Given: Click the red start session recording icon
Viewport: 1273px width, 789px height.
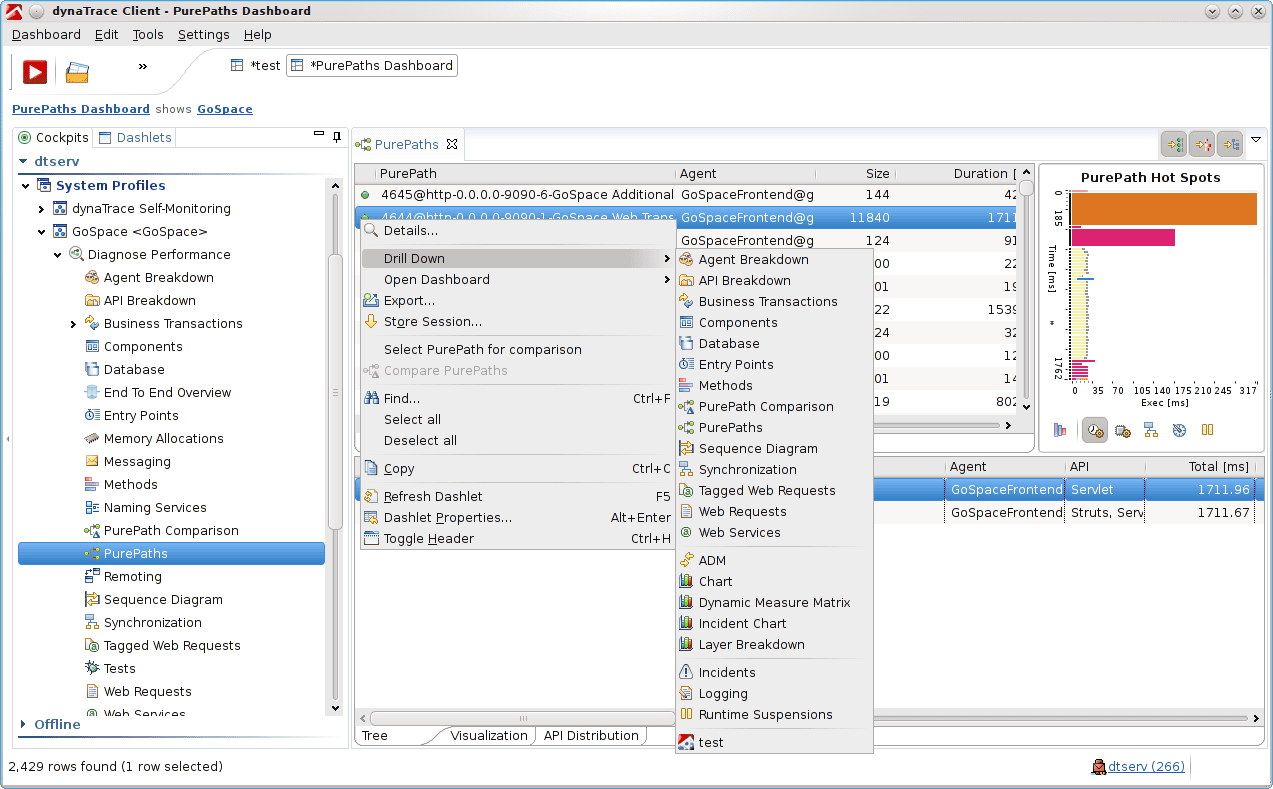Looking at the screenshot, I should [35, 72].
